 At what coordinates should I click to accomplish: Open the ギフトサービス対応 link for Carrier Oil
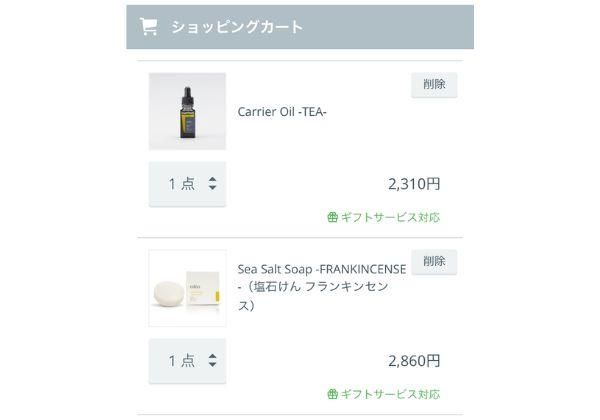(x=390, y=217)
